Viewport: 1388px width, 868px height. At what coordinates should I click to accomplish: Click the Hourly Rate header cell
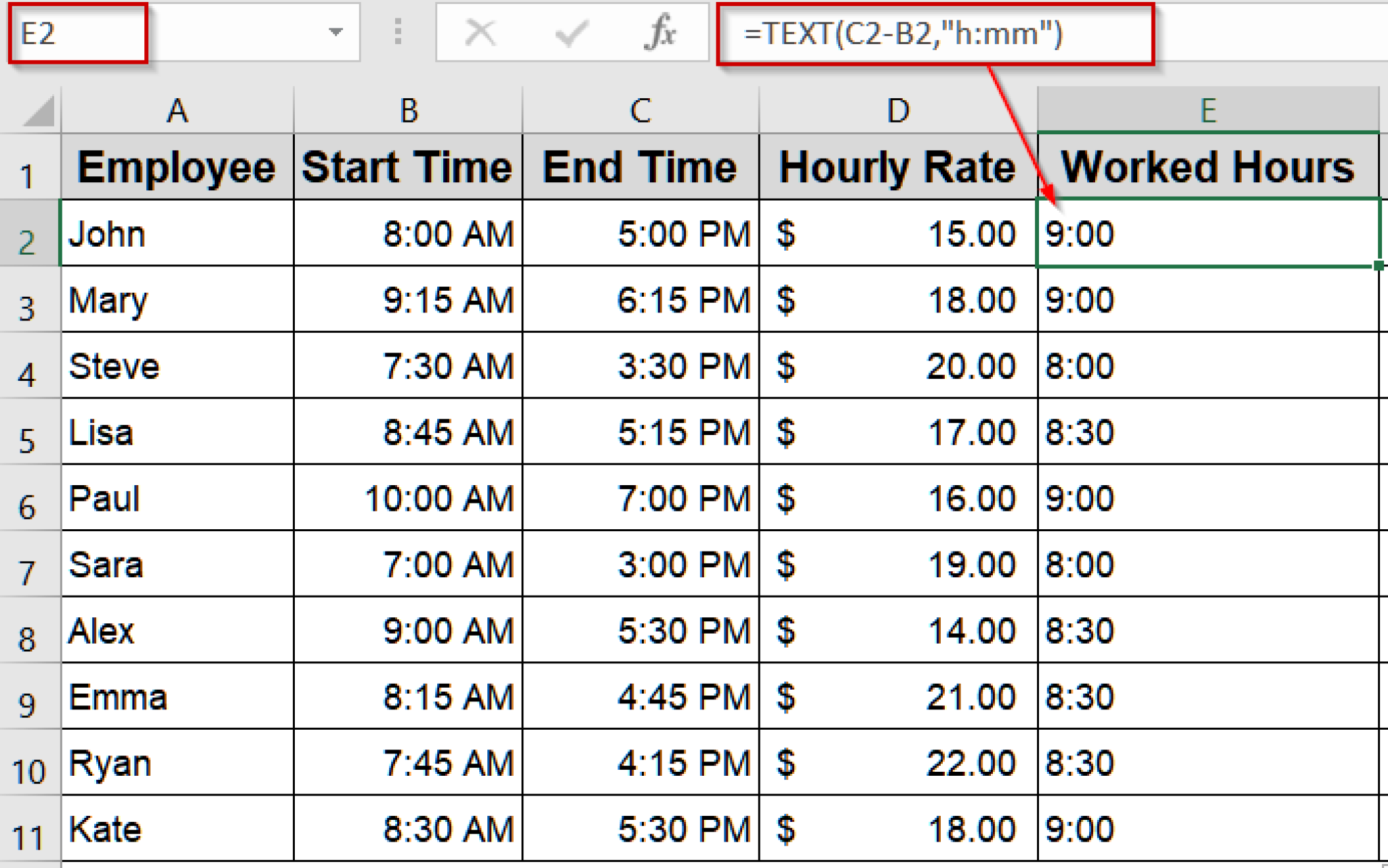pos(898,167)
